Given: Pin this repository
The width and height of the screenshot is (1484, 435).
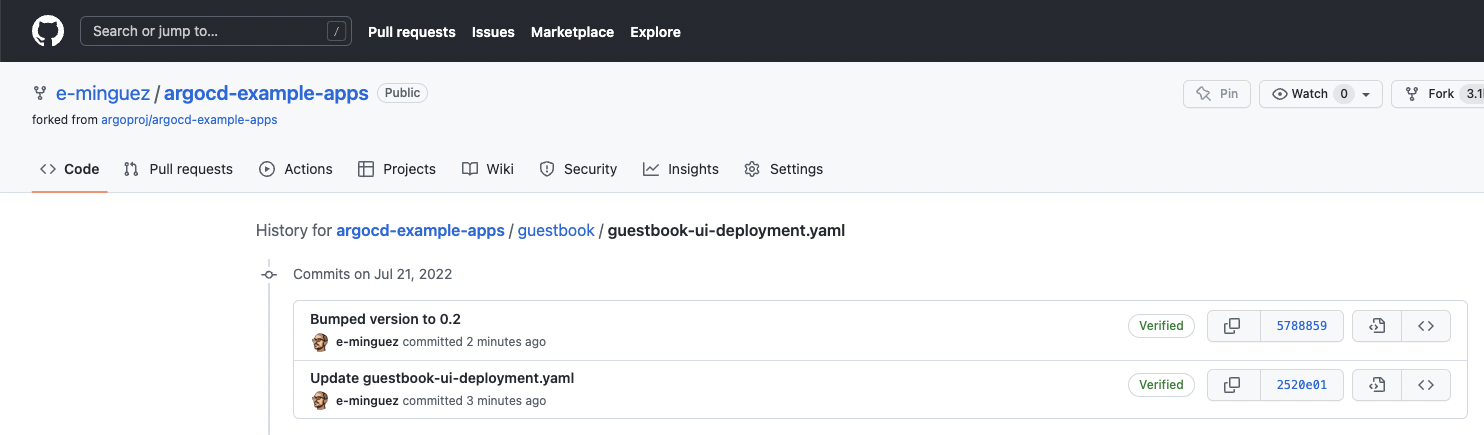Looking at the screenshot, I should [1217, 94].
